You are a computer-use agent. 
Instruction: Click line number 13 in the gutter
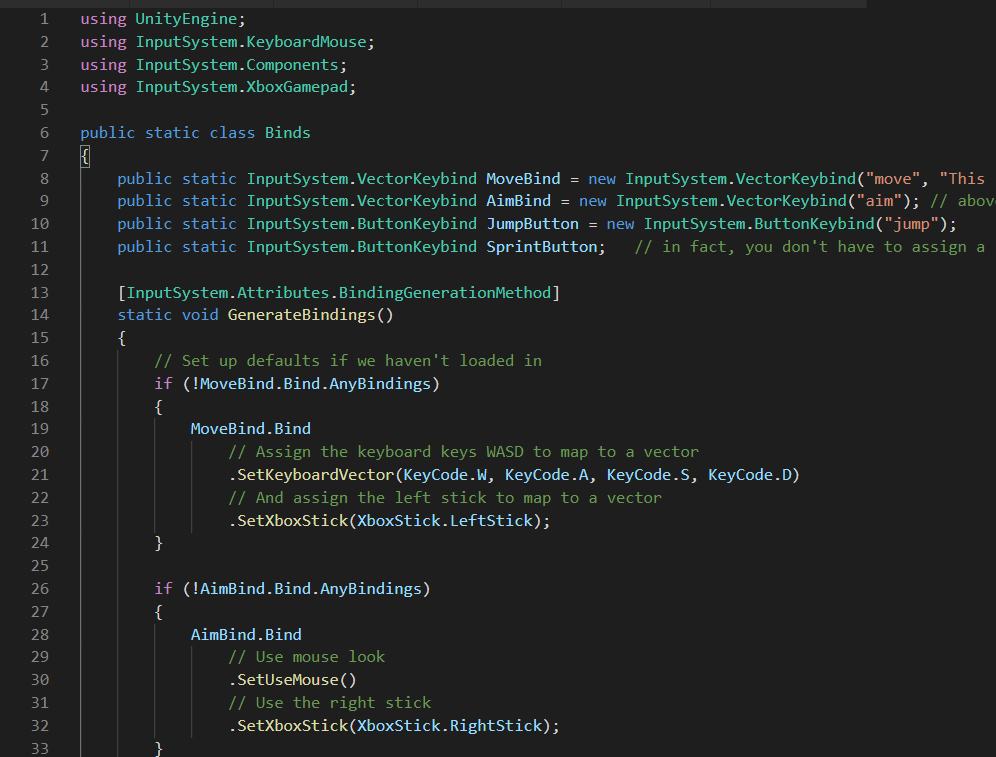pyautogui.click(x=39, y=293)
